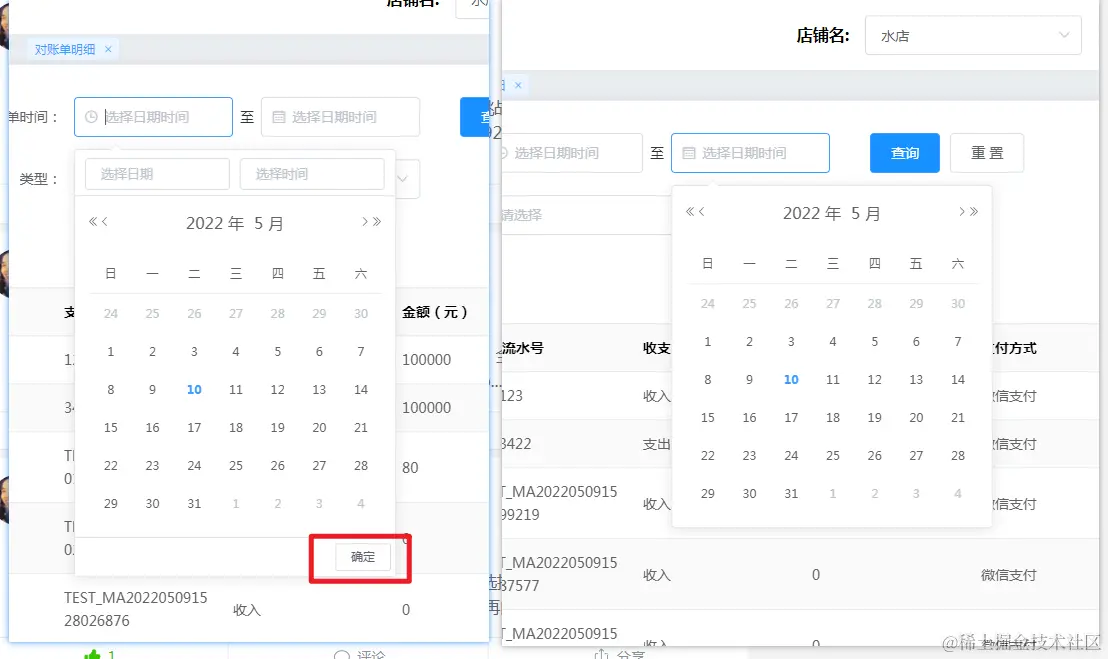Image resolution: width=1108 pixels, height=659 pixels.
Task: Click TEST_MA202205091528026876 row in left table
Action: pos(247,610)
